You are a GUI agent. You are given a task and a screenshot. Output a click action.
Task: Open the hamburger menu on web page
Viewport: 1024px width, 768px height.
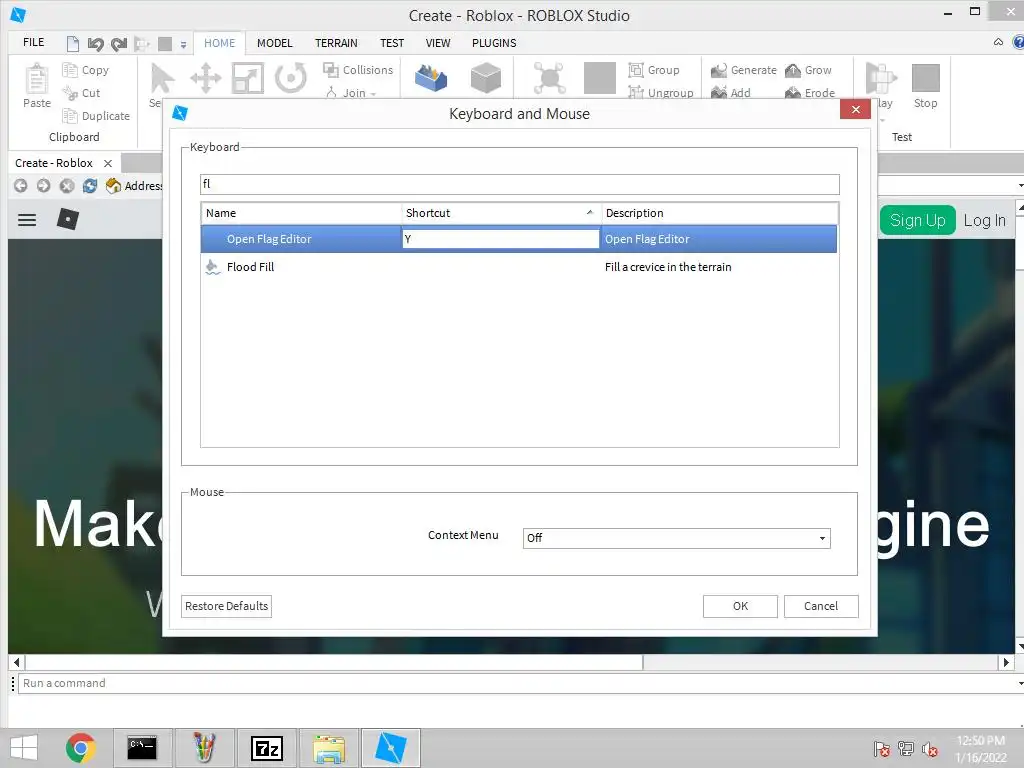tap(27, 220)
